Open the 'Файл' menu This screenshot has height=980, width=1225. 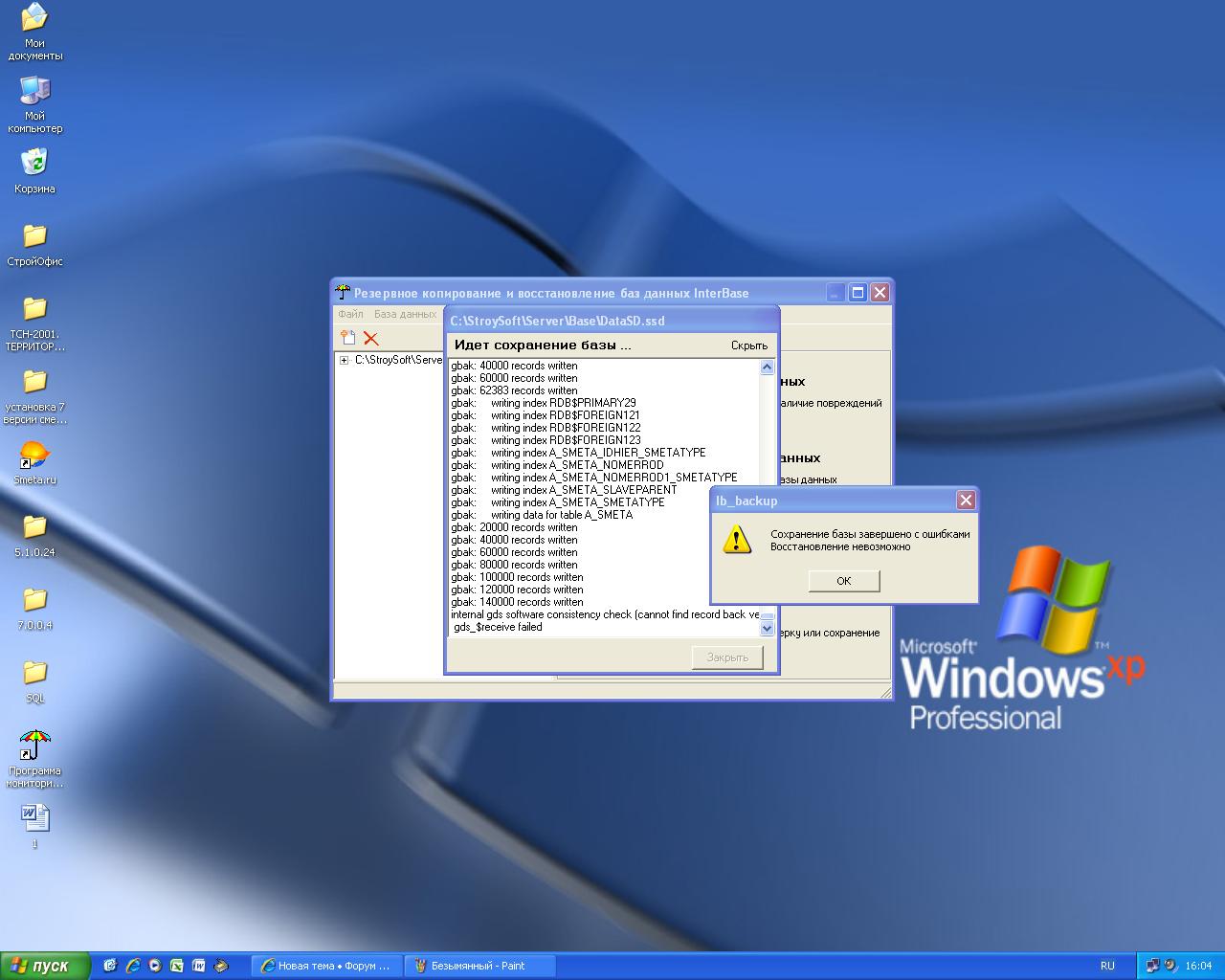click(x=350, y=314)
